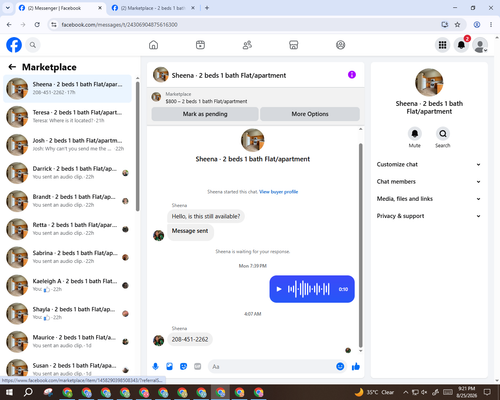The height and width of the screenshot is (400, 500).
Task: Click the address bar URL
Action: [119, 25]
